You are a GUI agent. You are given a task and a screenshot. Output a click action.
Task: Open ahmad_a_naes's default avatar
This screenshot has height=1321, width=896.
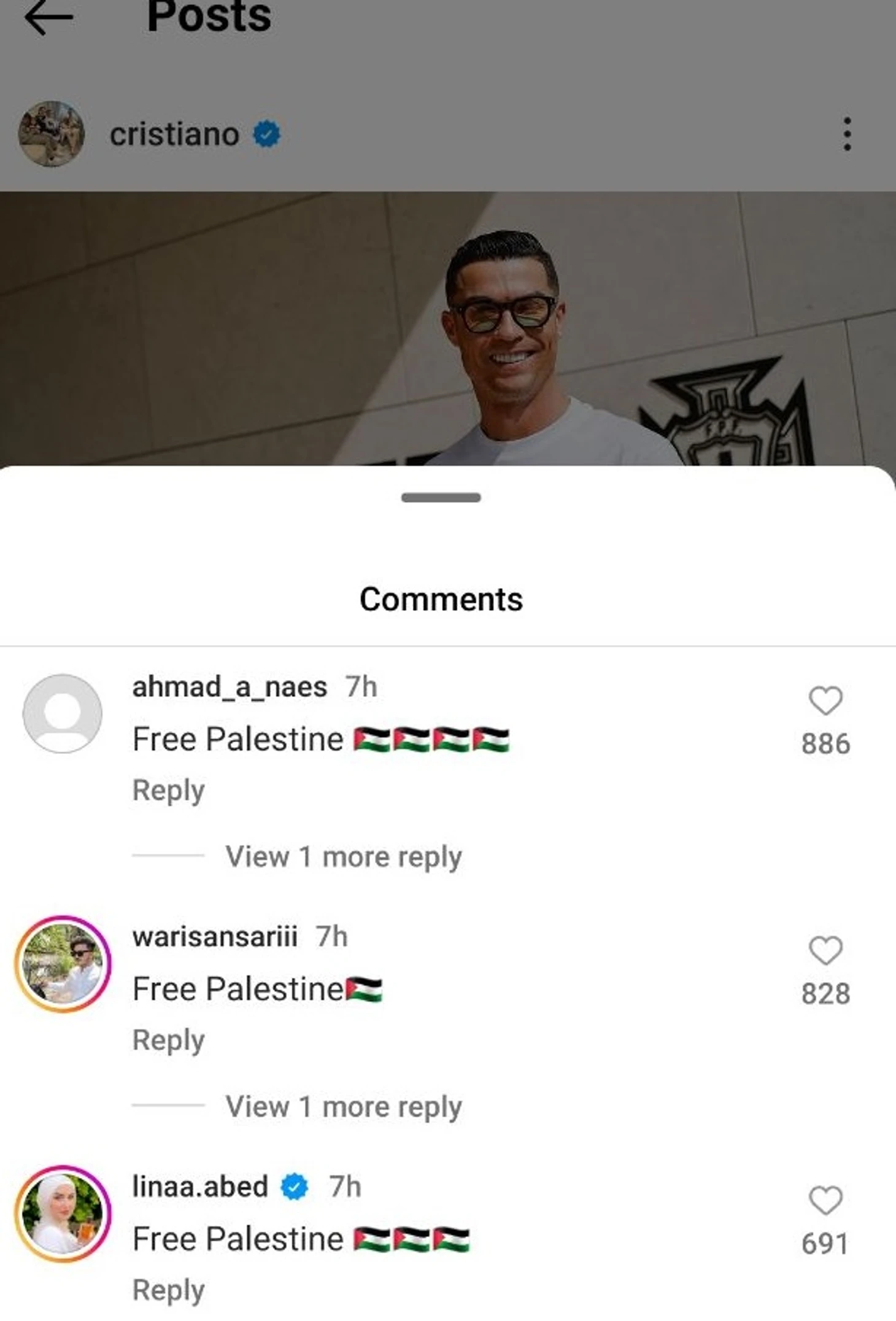pyautogui.click(x=63, y=714)
